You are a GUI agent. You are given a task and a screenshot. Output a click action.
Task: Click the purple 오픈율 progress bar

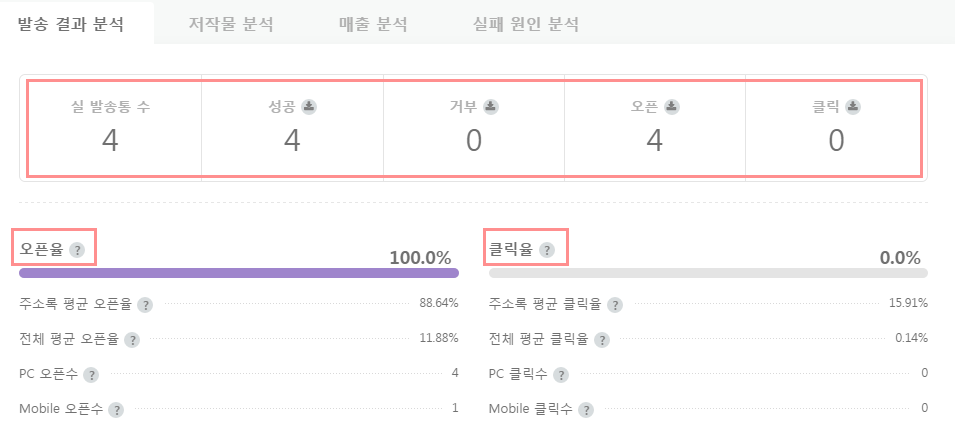239,273
